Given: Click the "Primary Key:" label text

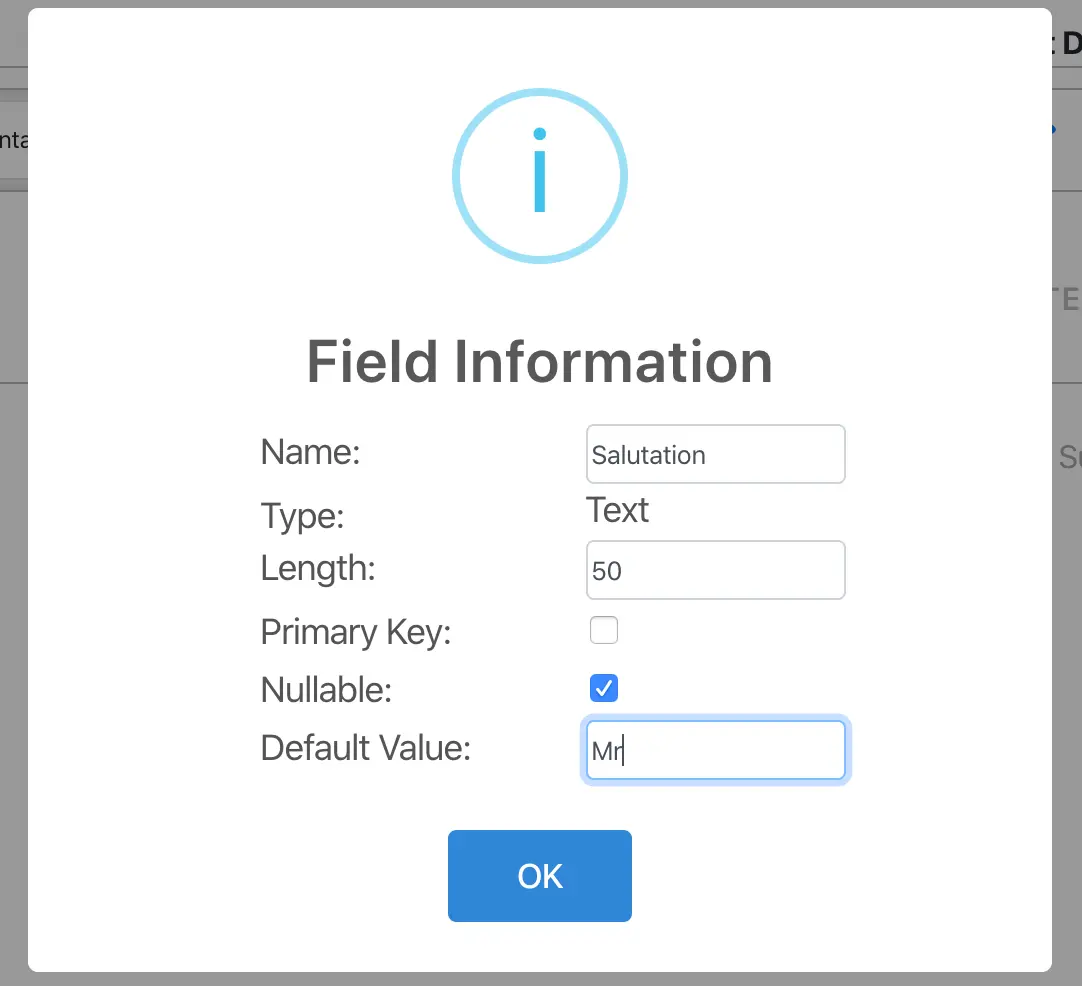Looking at the screenshot, I should [355, 632].
